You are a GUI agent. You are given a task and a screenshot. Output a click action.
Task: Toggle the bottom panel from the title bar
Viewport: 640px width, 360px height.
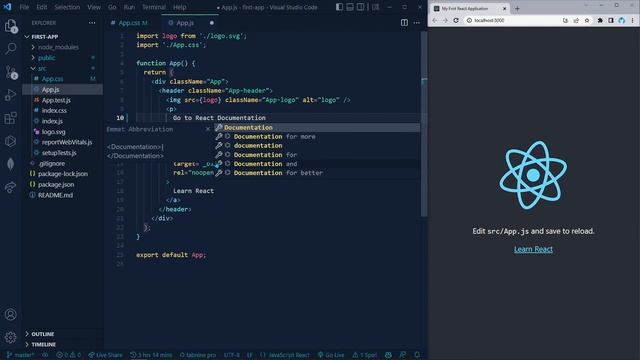point(350,7)
